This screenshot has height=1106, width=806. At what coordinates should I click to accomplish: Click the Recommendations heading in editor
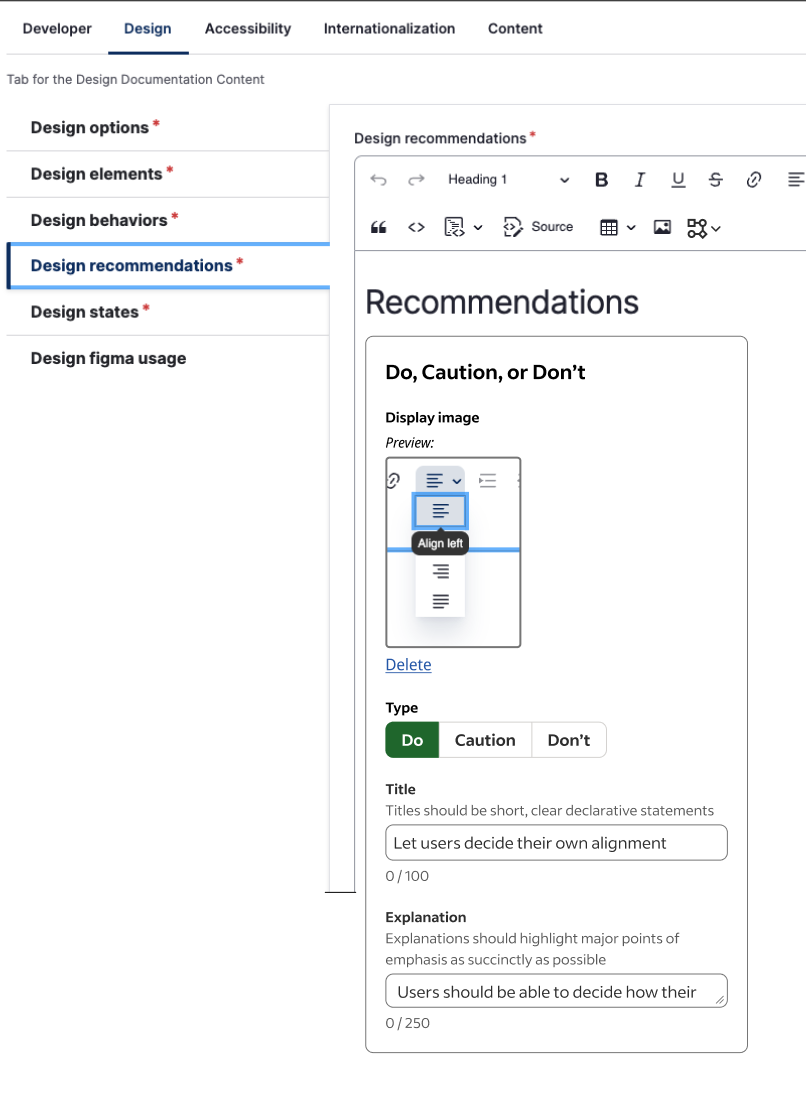(501, 302)
